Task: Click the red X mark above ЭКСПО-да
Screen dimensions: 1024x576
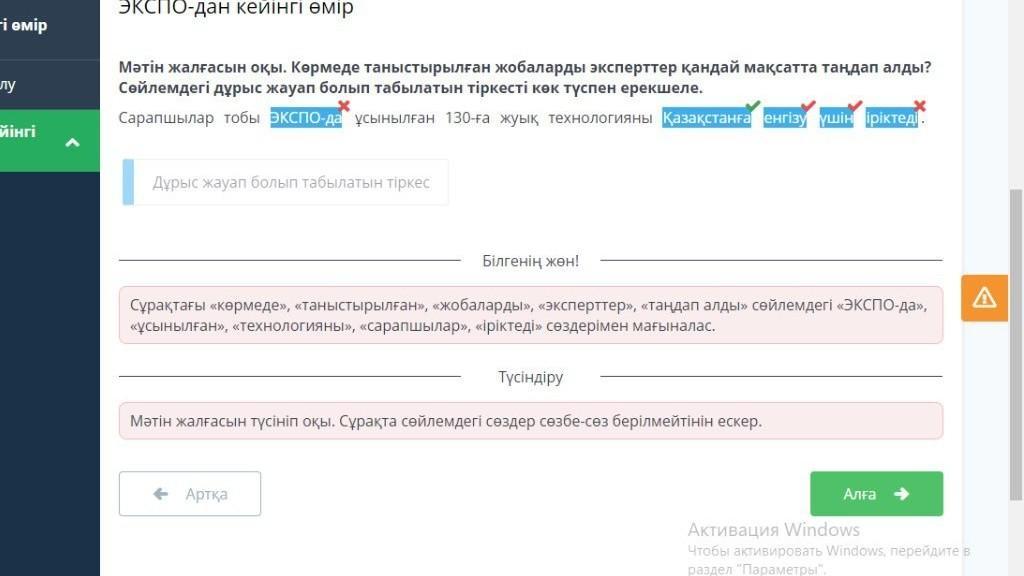Action: click(343, 106)
